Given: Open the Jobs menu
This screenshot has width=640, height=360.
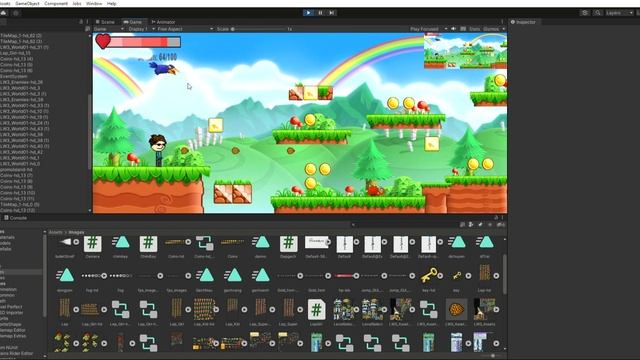Looking at the screenshot, I should (77, 3).
